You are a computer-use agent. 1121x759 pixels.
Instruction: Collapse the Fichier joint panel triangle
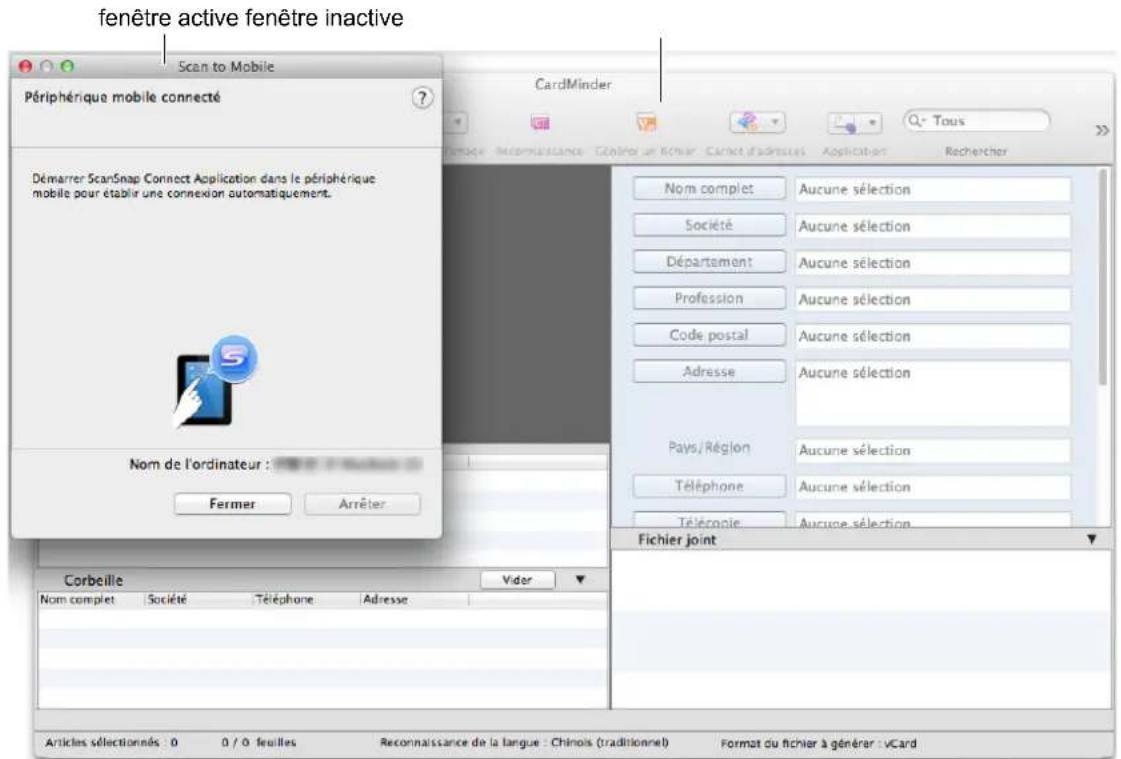pyautogui.click(x=1091, y=540)
